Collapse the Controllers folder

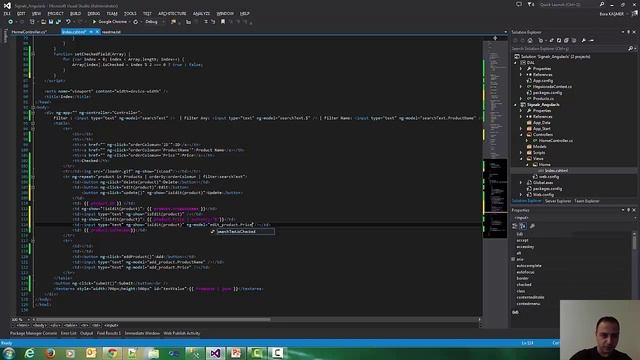click(521, 135)
